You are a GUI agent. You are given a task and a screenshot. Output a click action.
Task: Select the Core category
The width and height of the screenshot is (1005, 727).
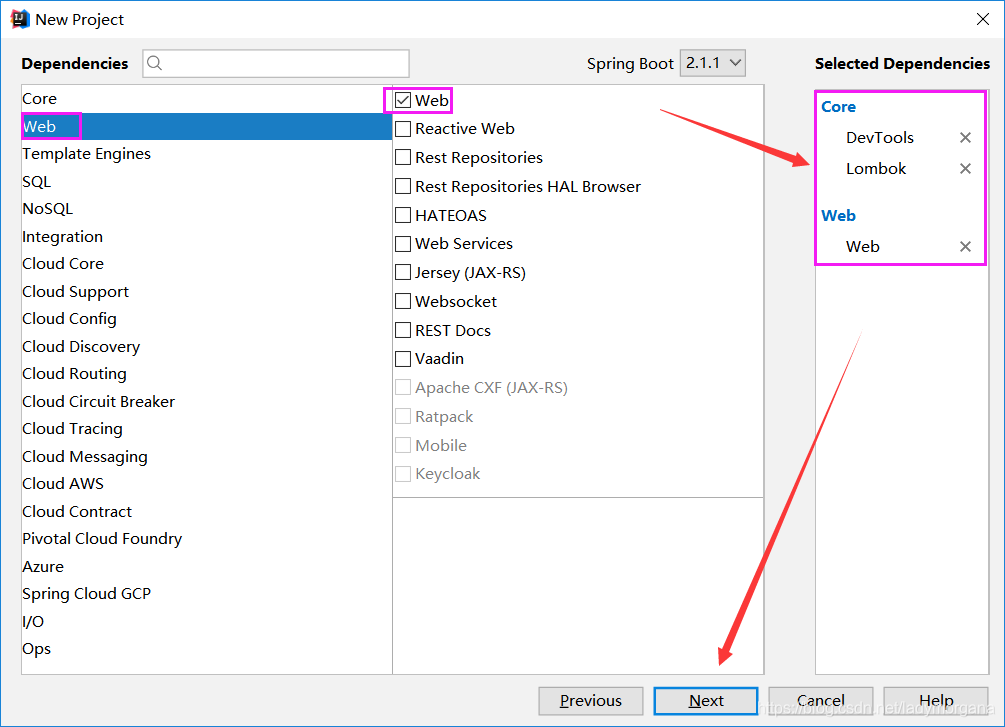206,99
